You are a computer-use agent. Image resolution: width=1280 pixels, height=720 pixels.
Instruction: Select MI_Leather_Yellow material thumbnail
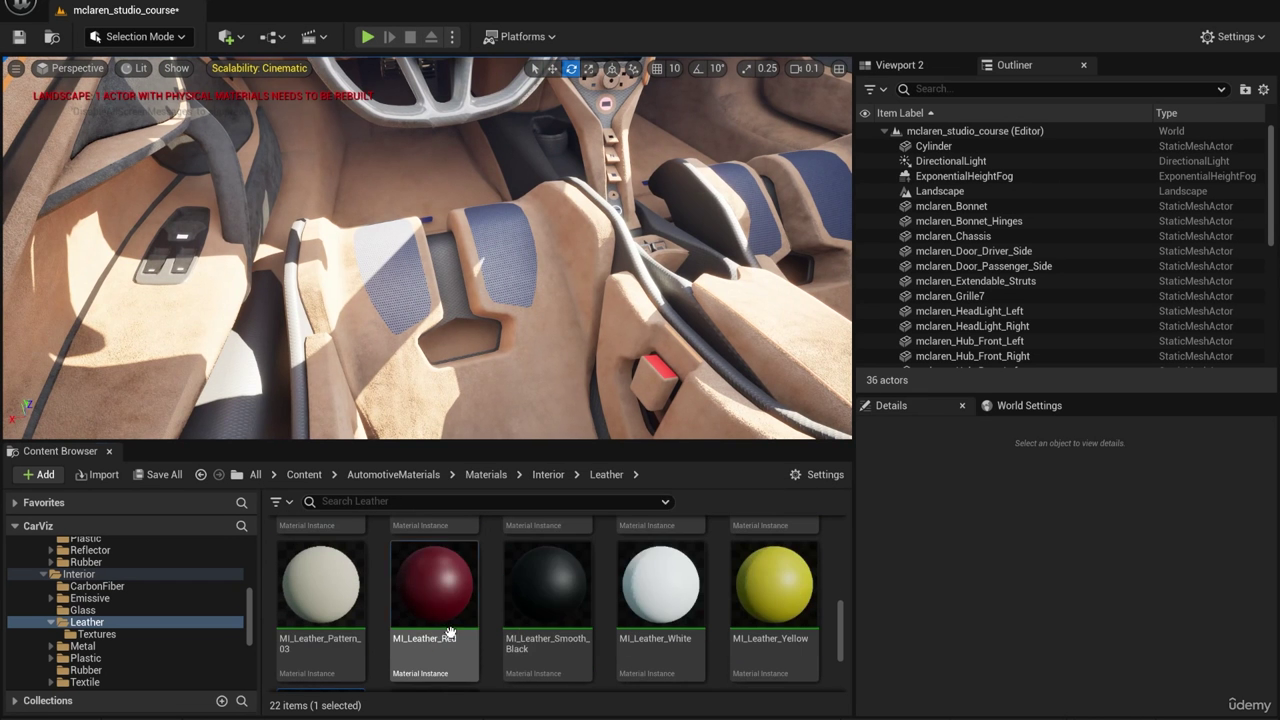774,585
